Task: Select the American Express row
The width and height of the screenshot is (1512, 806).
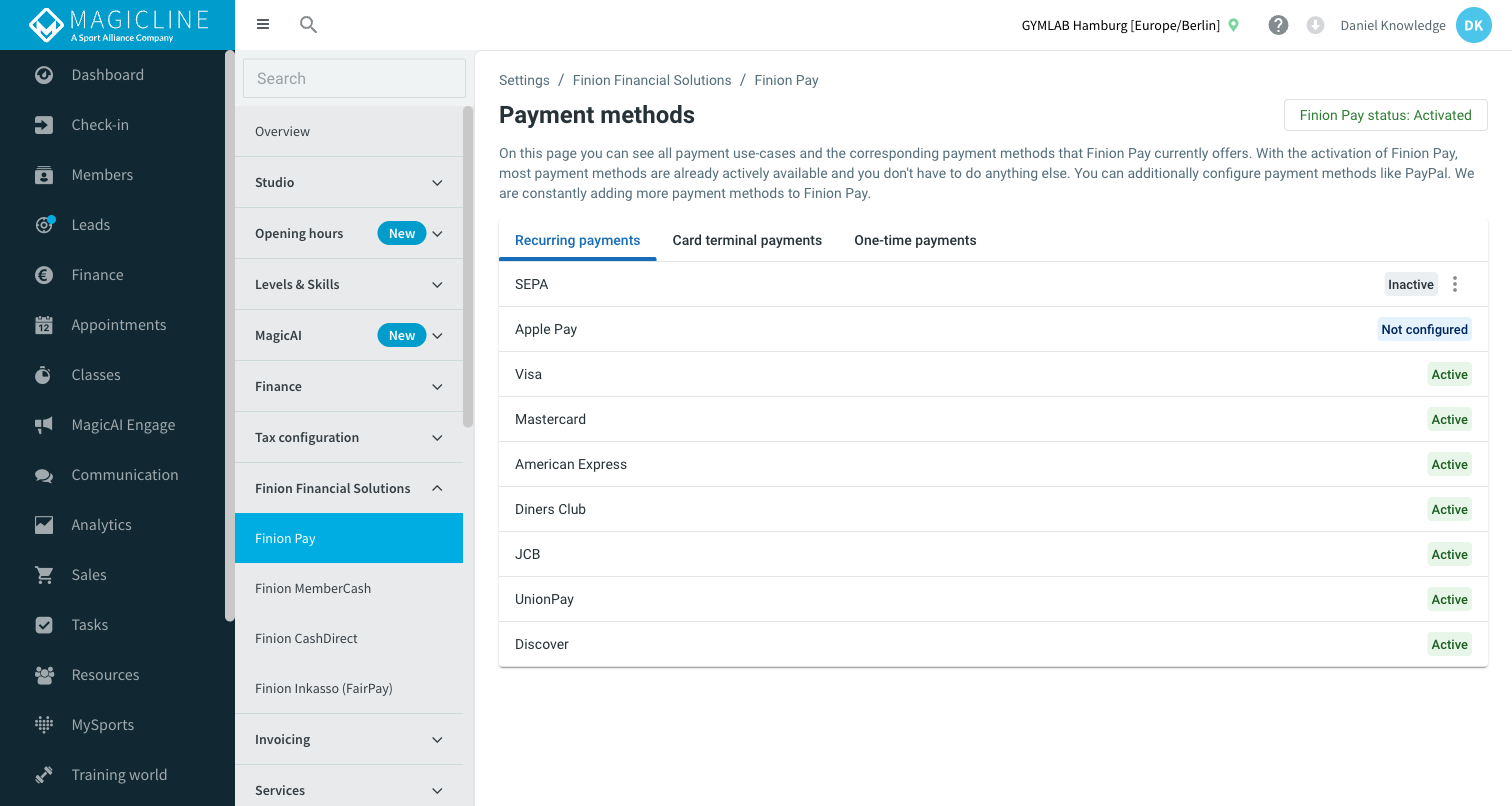Action: (x=993, y=464)
